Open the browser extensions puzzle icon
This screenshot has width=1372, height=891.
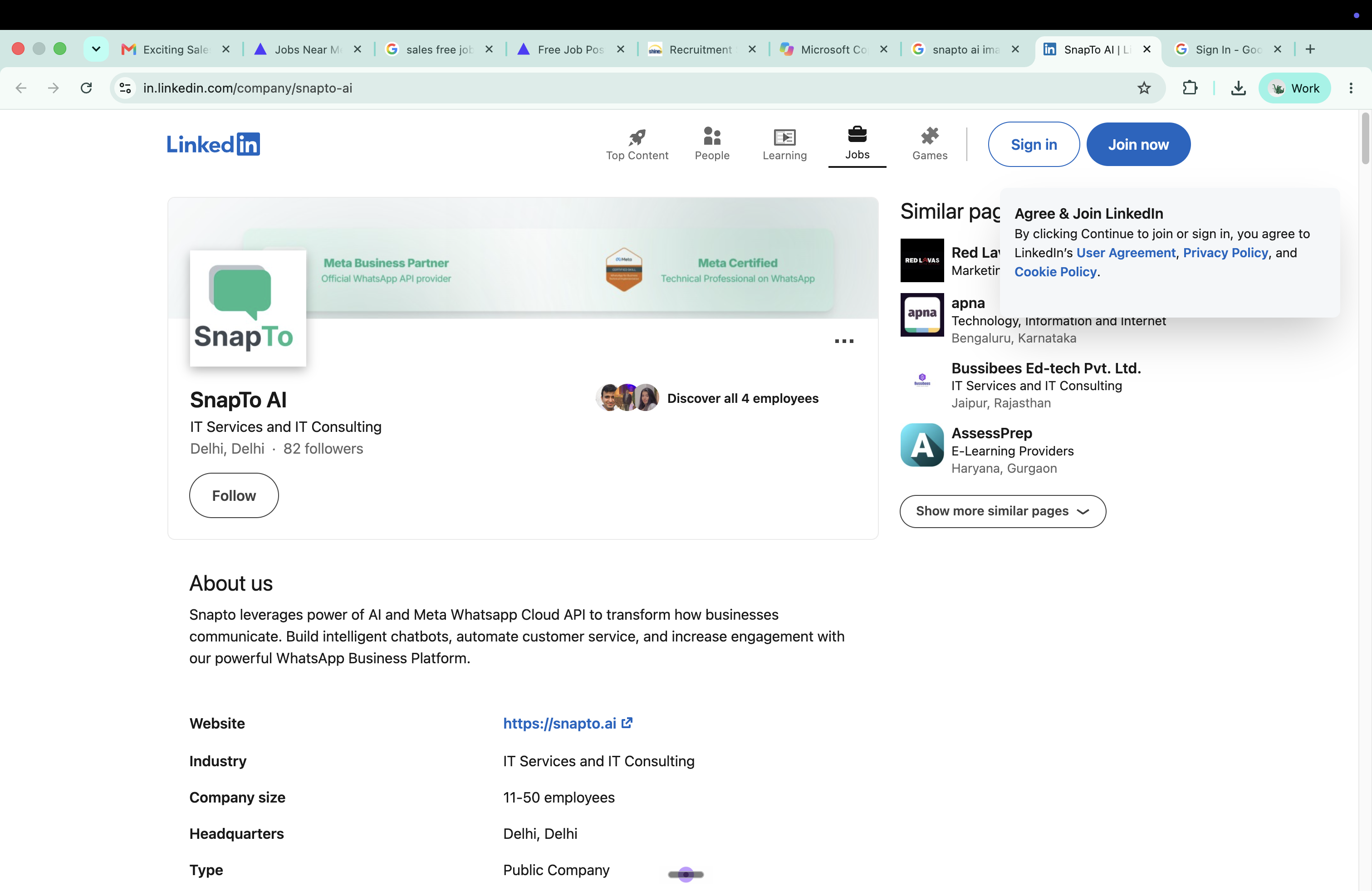[x=1190, y=88]
